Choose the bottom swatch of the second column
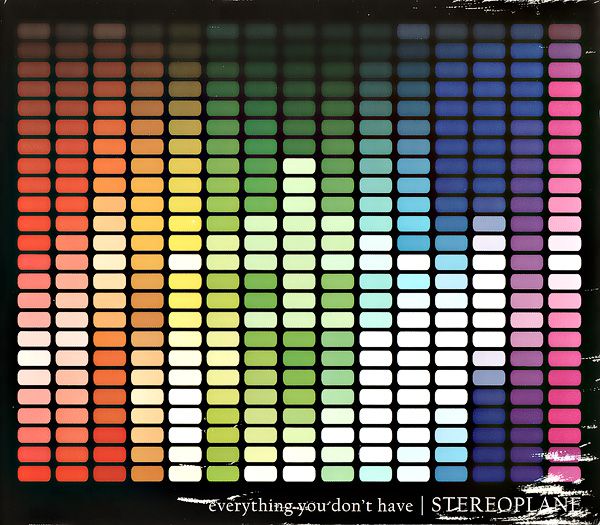The height and width of the screenshot is (525, 600). (72, 473)
